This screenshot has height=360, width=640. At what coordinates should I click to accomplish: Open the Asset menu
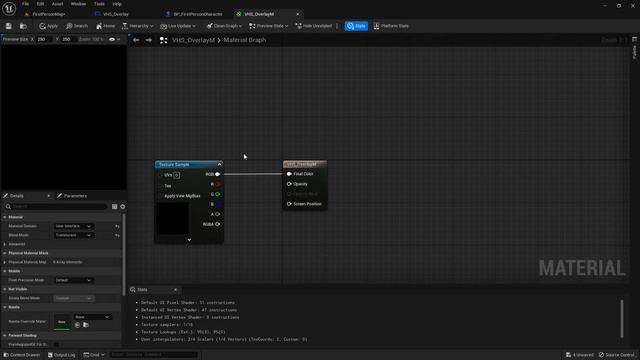(57, 4)
